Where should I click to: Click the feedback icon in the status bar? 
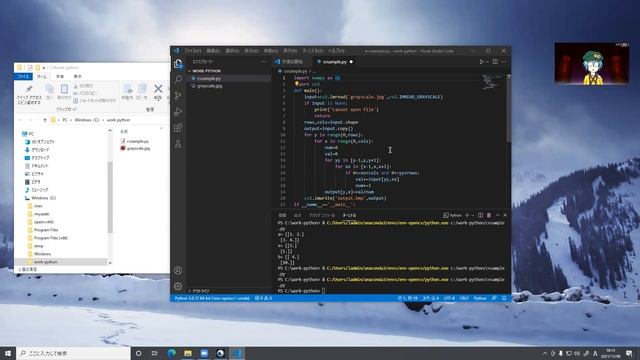(x=494, y=298)
